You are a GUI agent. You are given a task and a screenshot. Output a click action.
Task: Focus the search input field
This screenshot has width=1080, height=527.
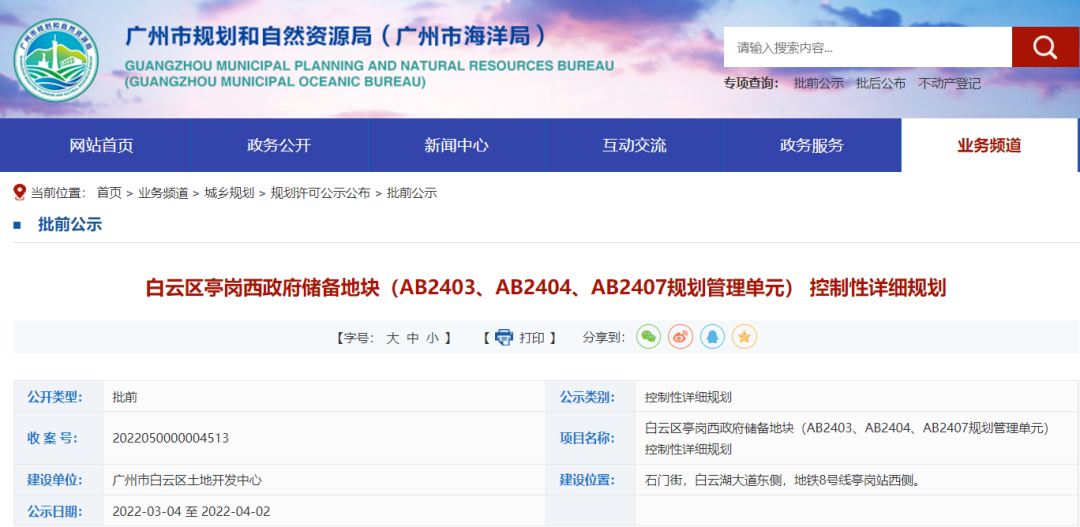coord(868,48)
